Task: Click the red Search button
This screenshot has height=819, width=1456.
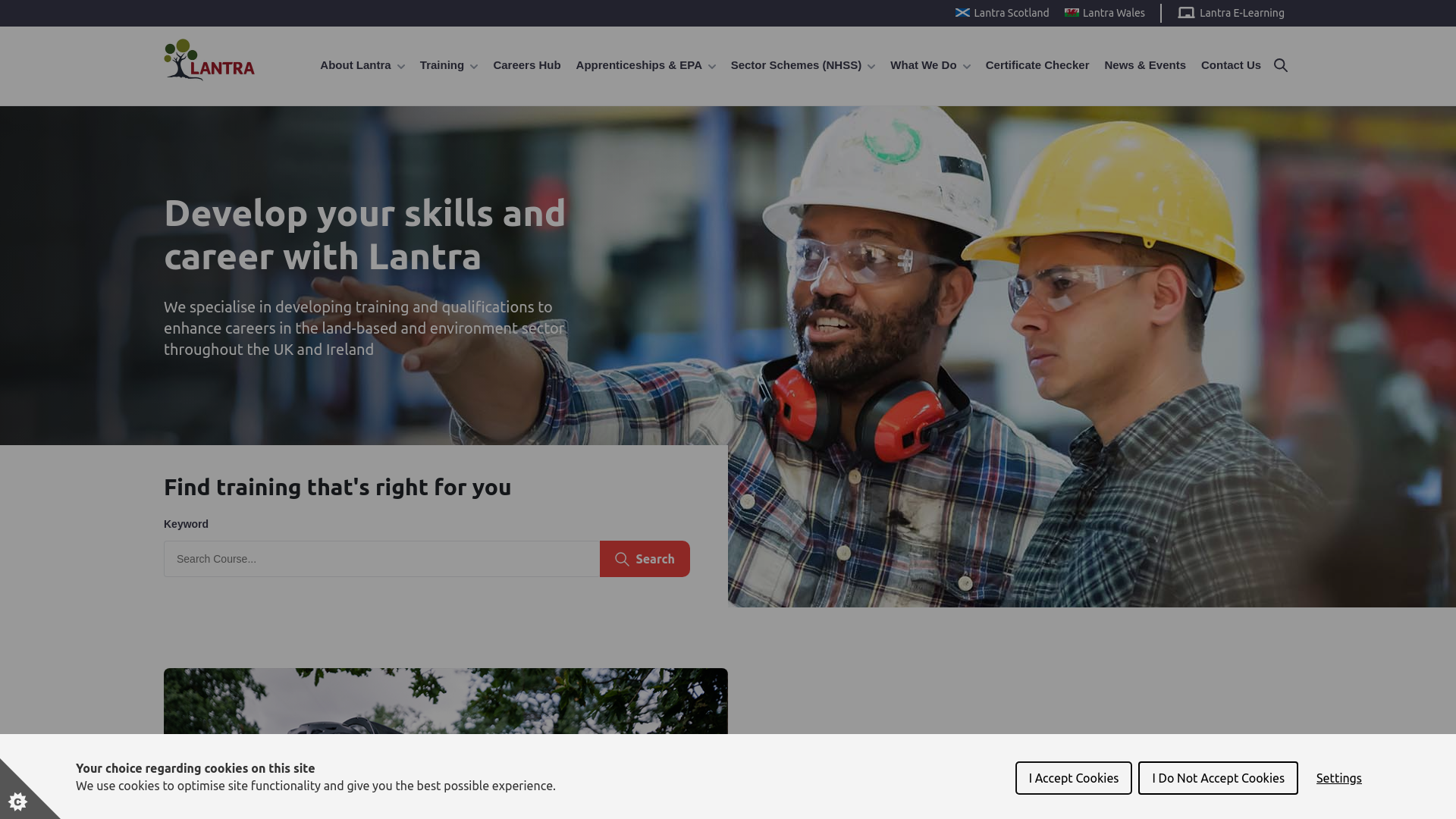Action: click(645, 559)
